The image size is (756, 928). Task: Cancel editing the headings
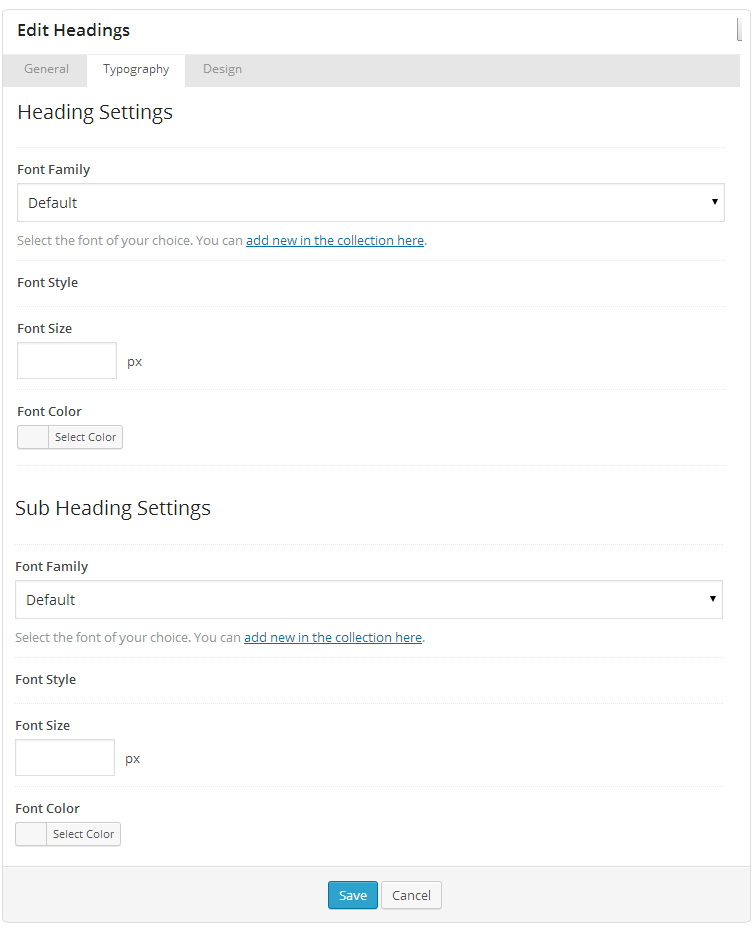(x=411, y=895)
